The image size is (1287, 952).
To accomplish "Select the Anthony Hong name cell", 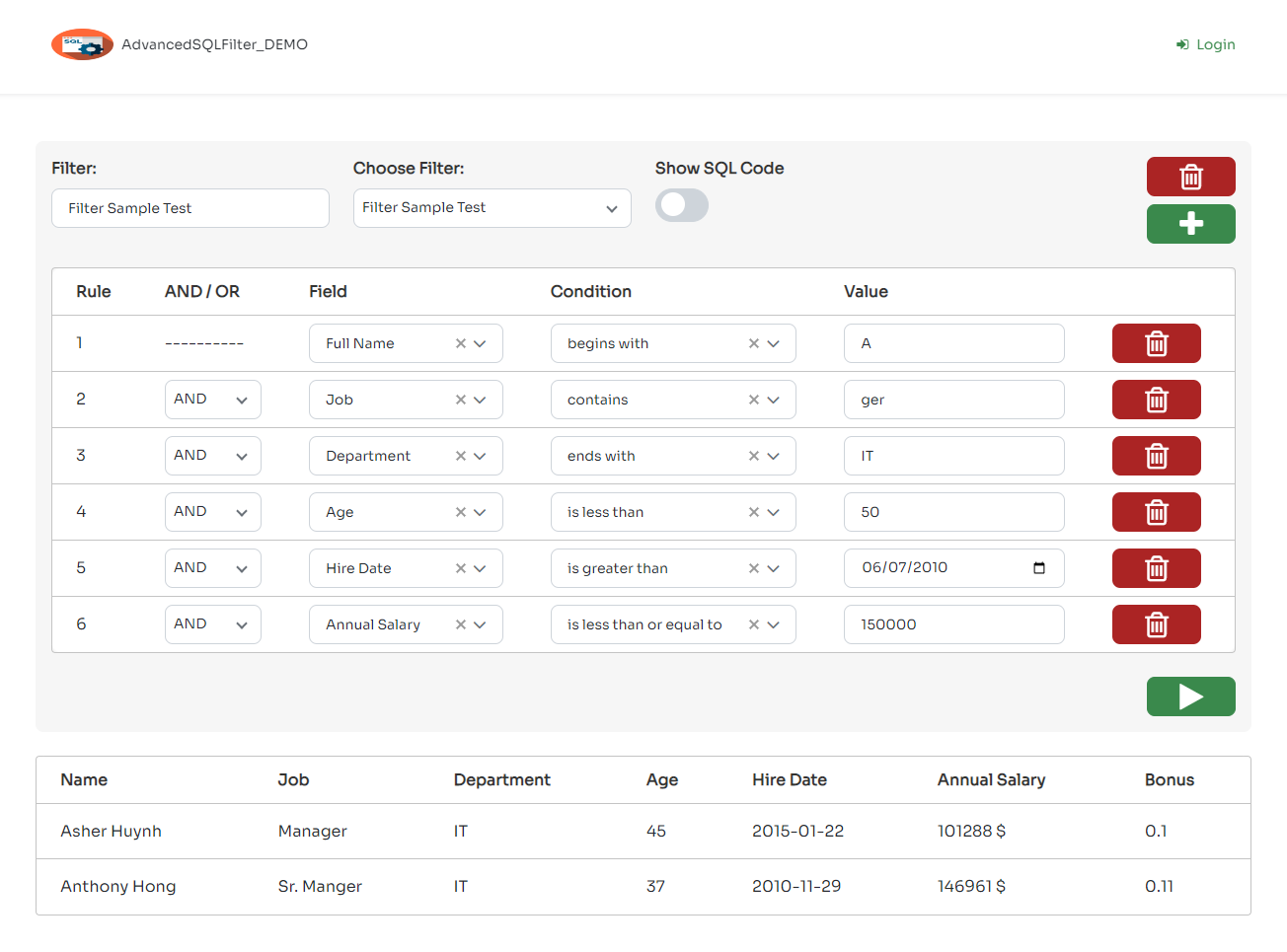I will [118, 886].
